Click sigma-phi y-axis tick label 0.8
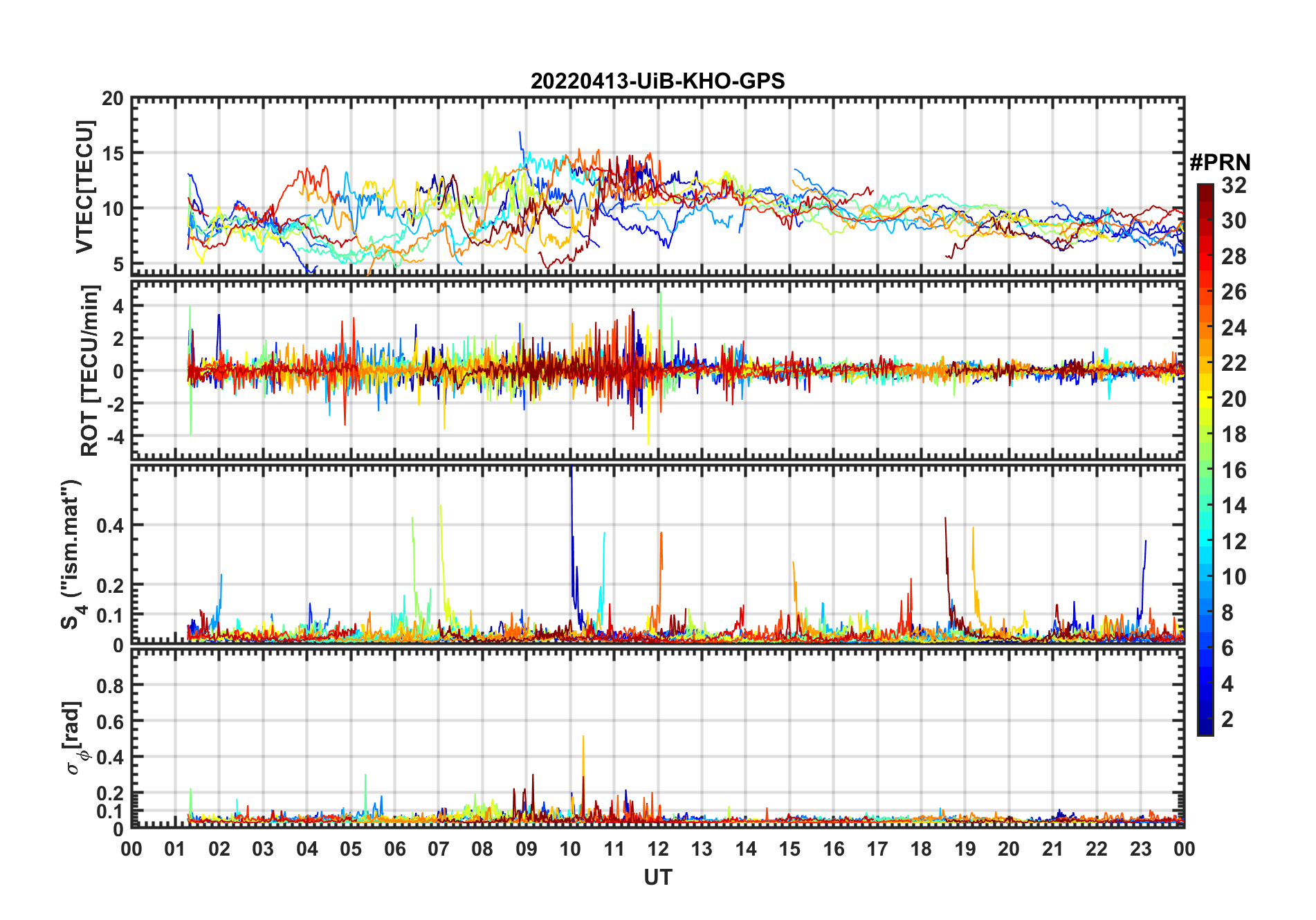 tap(111, 686)
